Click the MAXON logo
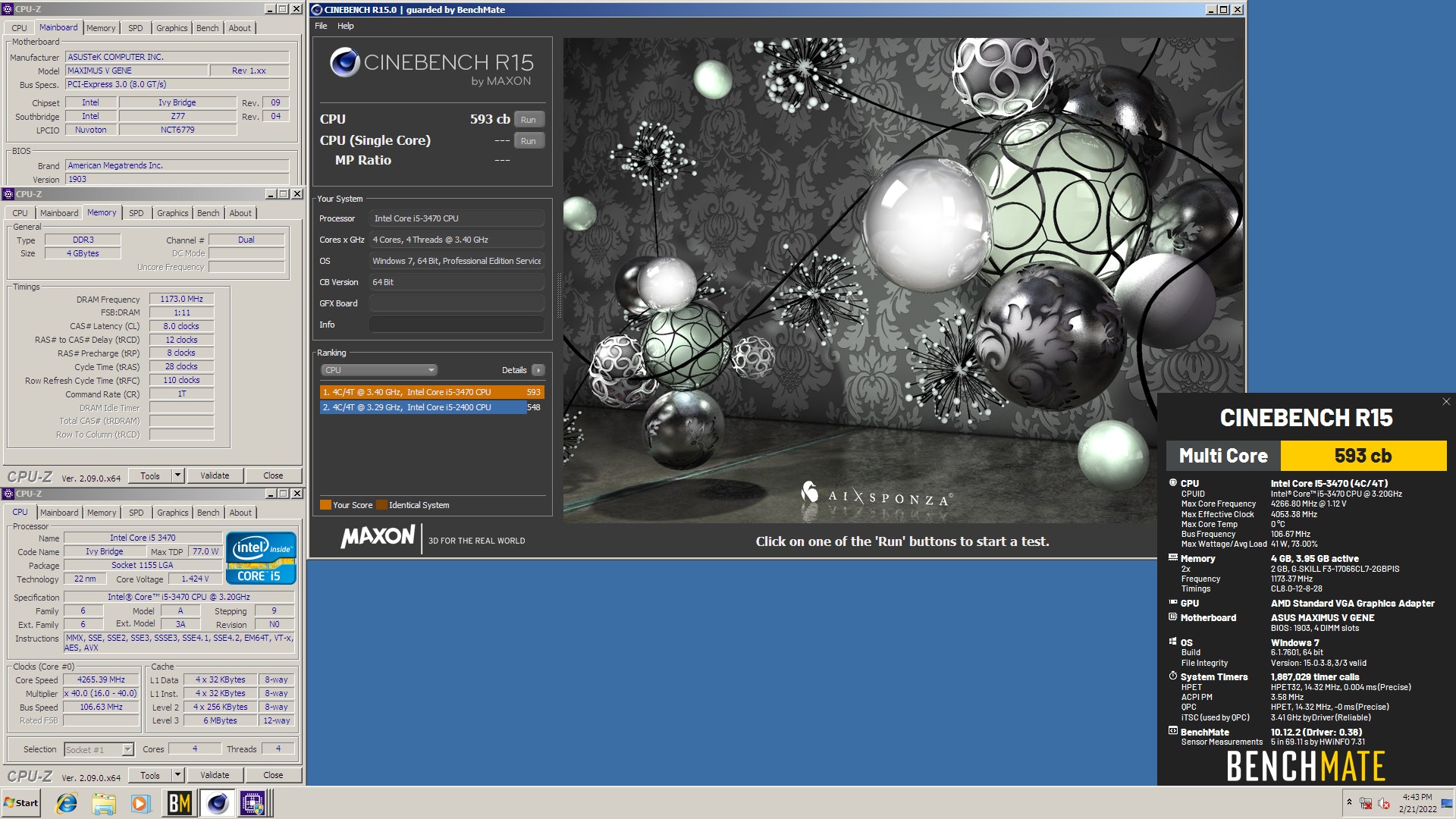Screen dimensions: 1456x819 (x=378, y=538)
